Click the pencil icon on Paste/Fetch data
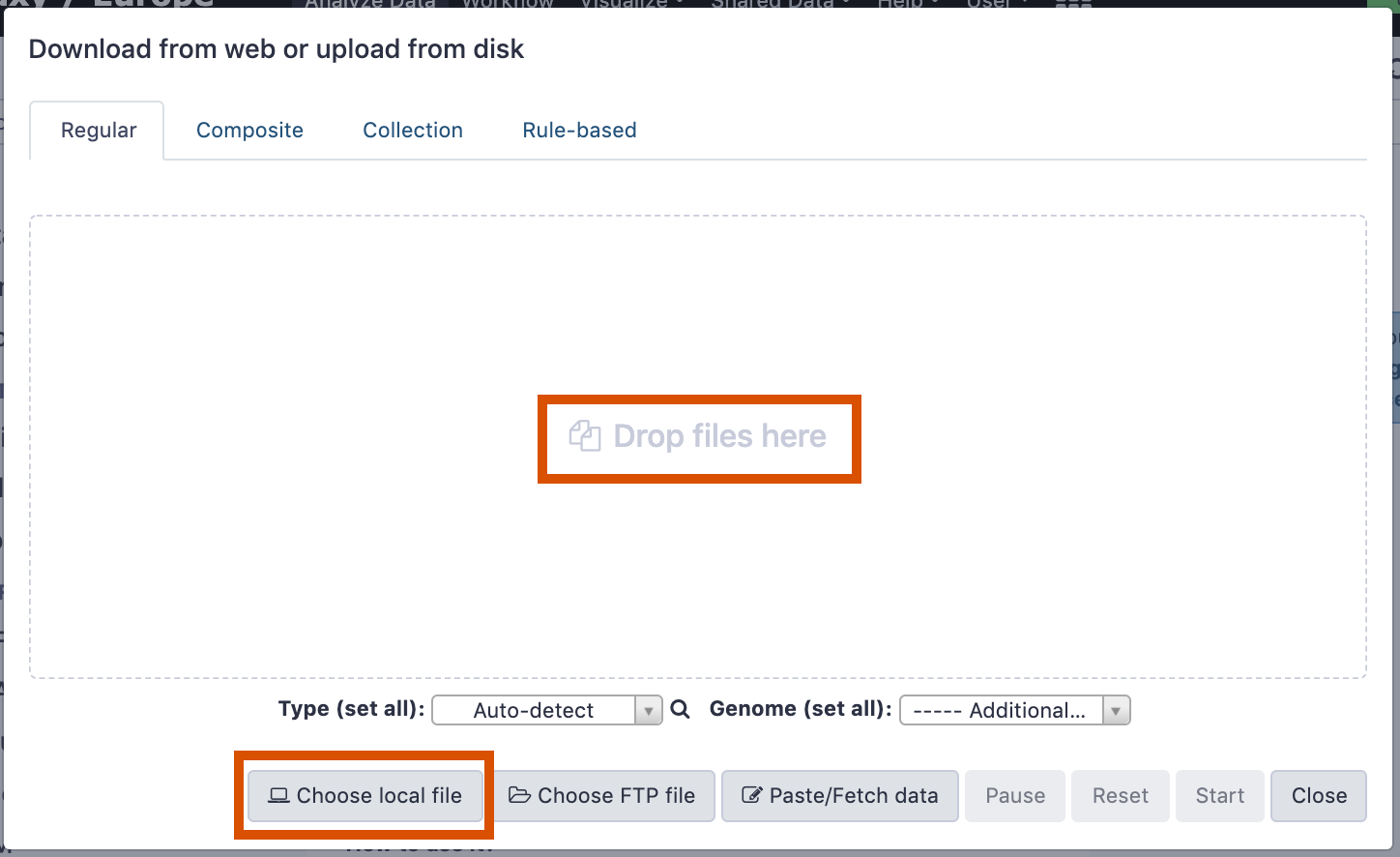The height and width of the screenshot is (857, 1400). (752, 796)
